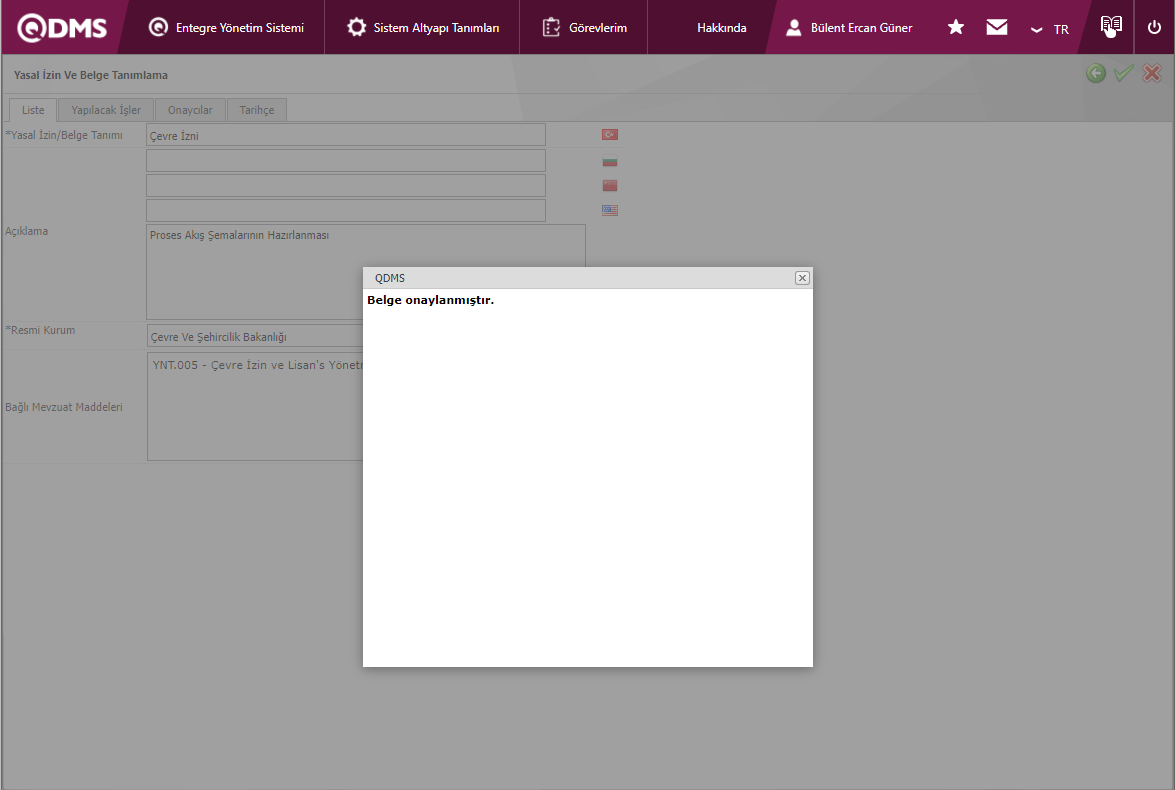This screenshot has width=1175, height=790.
Task: Click the green back arrow icon
Action: click(x=1096, y=73)
